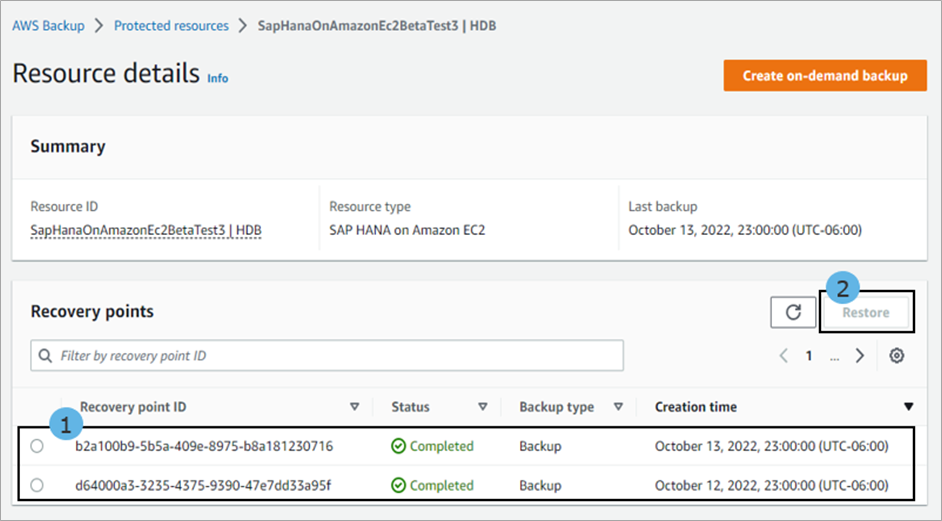Viewport: 942px width, 521px height.
Task: Go to next page of recovery points
Action: (860, 356)
